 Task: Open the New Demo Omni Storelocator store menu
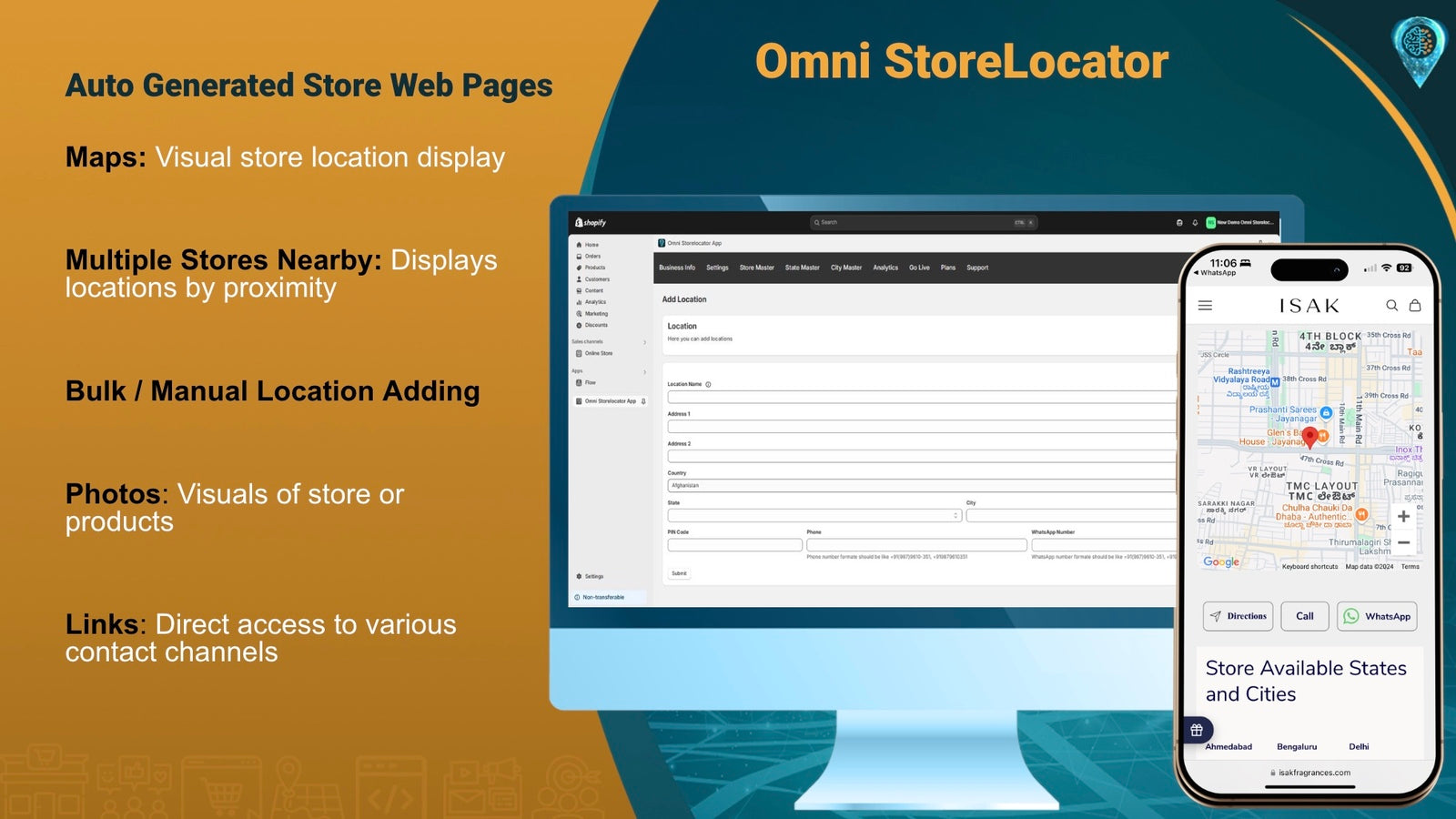tap(1240, 222)
